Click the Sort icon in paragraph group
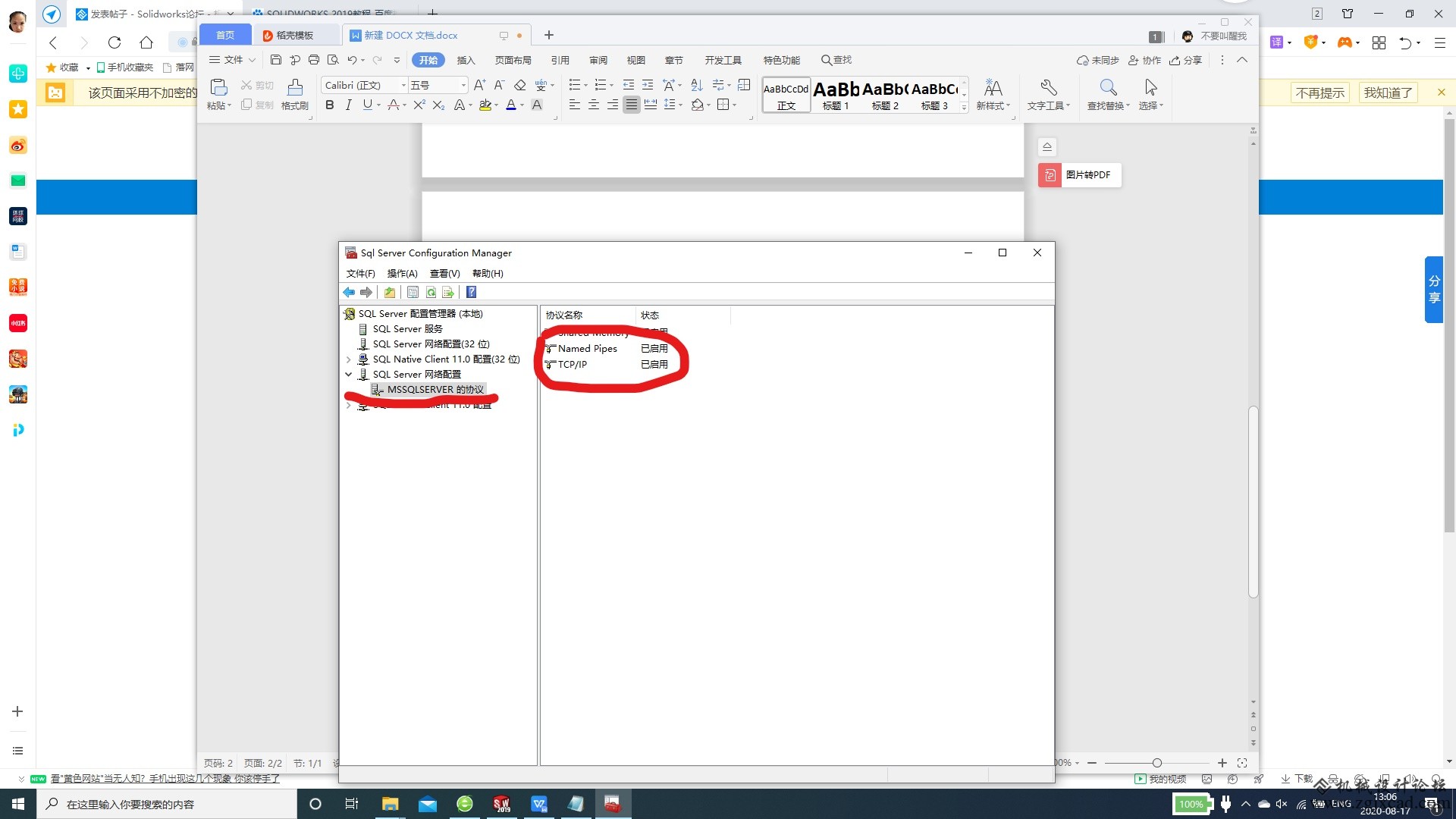The image size is (1456, 819). tap(697, 85)
